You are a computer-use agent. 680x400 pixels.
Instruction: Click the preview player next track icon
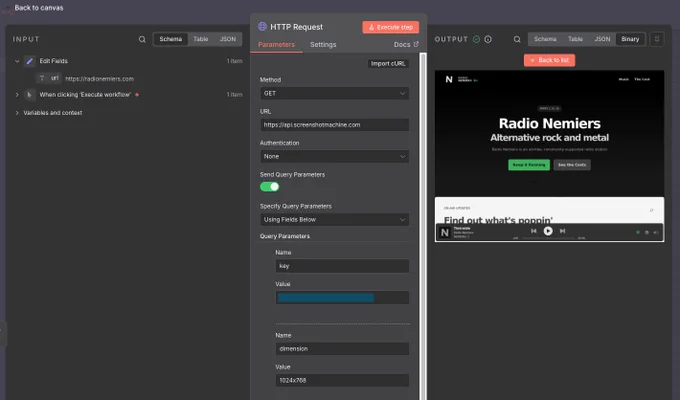tap(562, 231)
